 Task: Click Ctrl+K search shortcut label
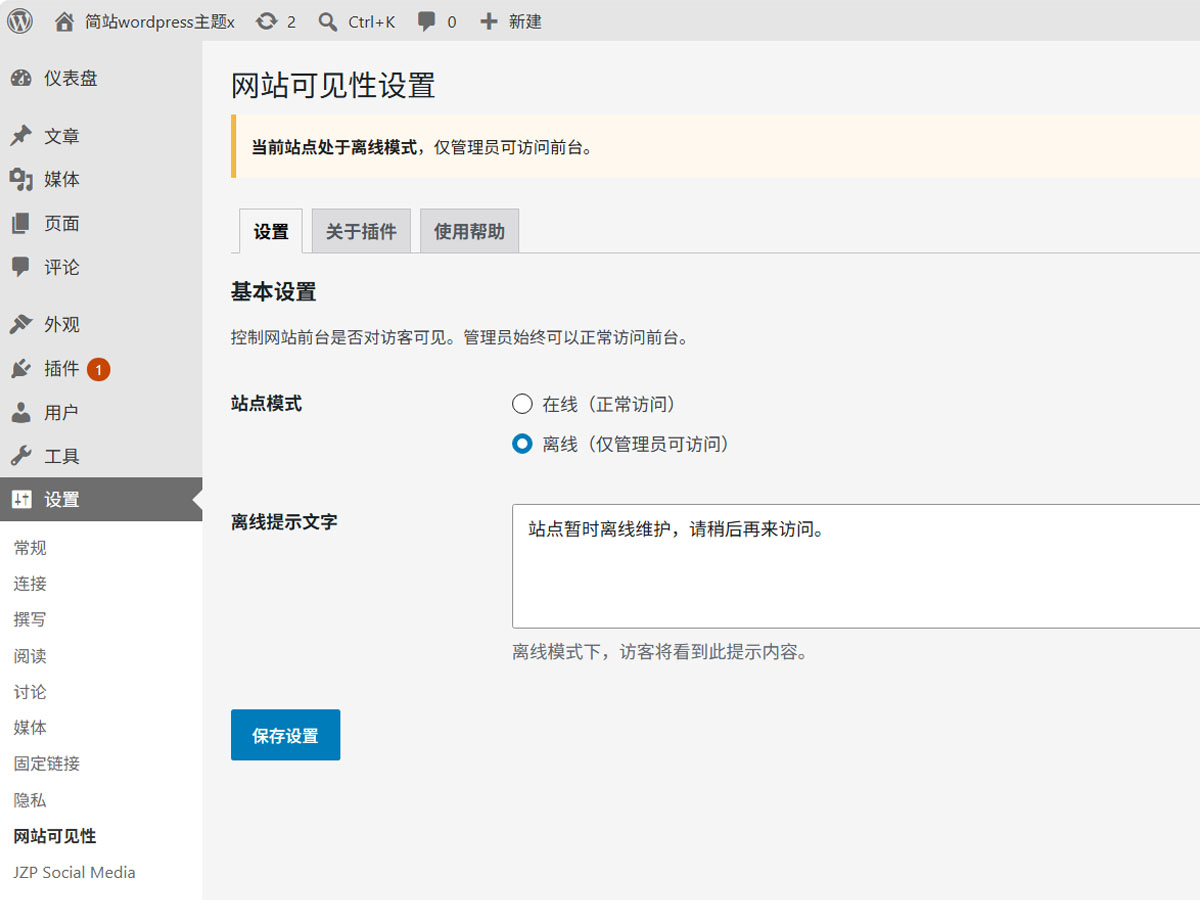(372, 21)
